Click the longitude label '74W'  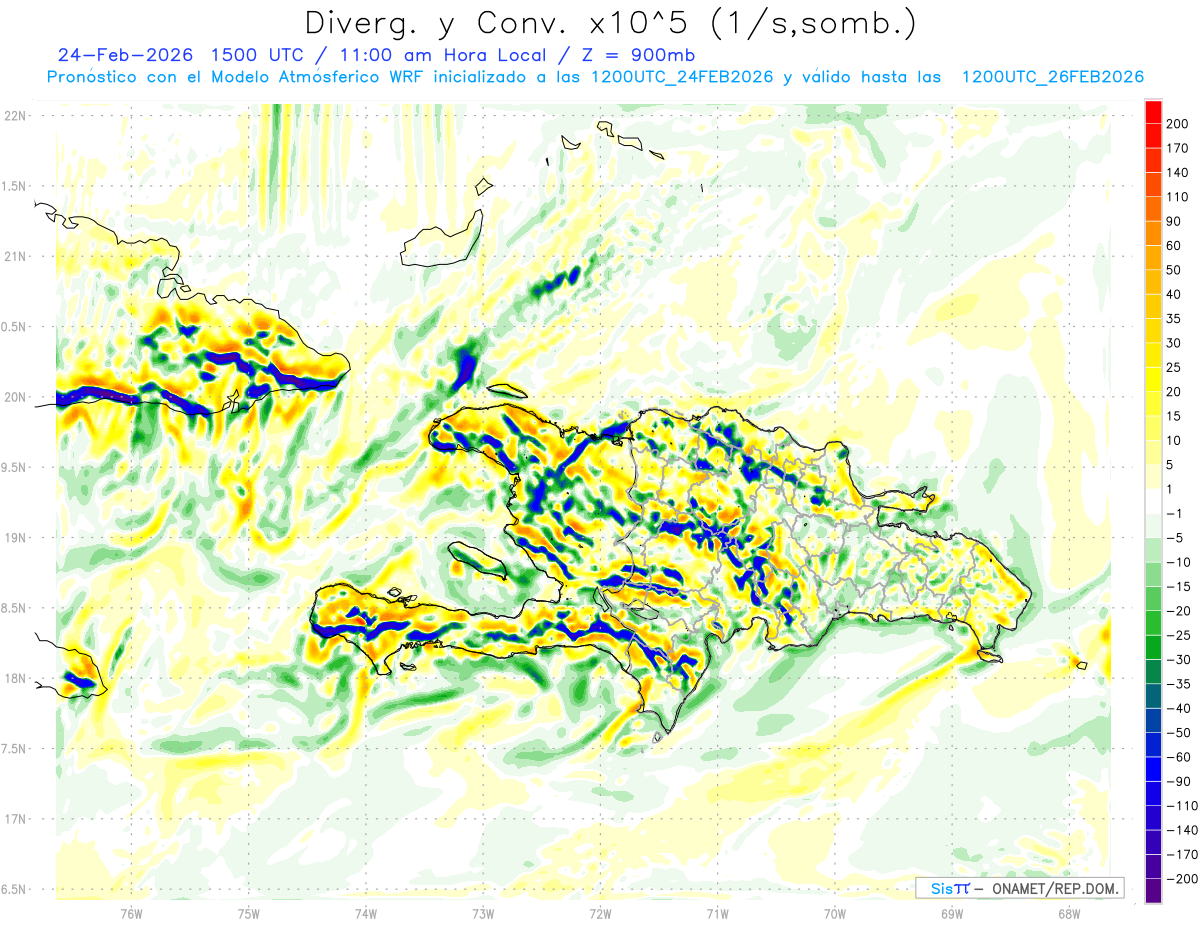pyautogui.click(x=366, y=914)
